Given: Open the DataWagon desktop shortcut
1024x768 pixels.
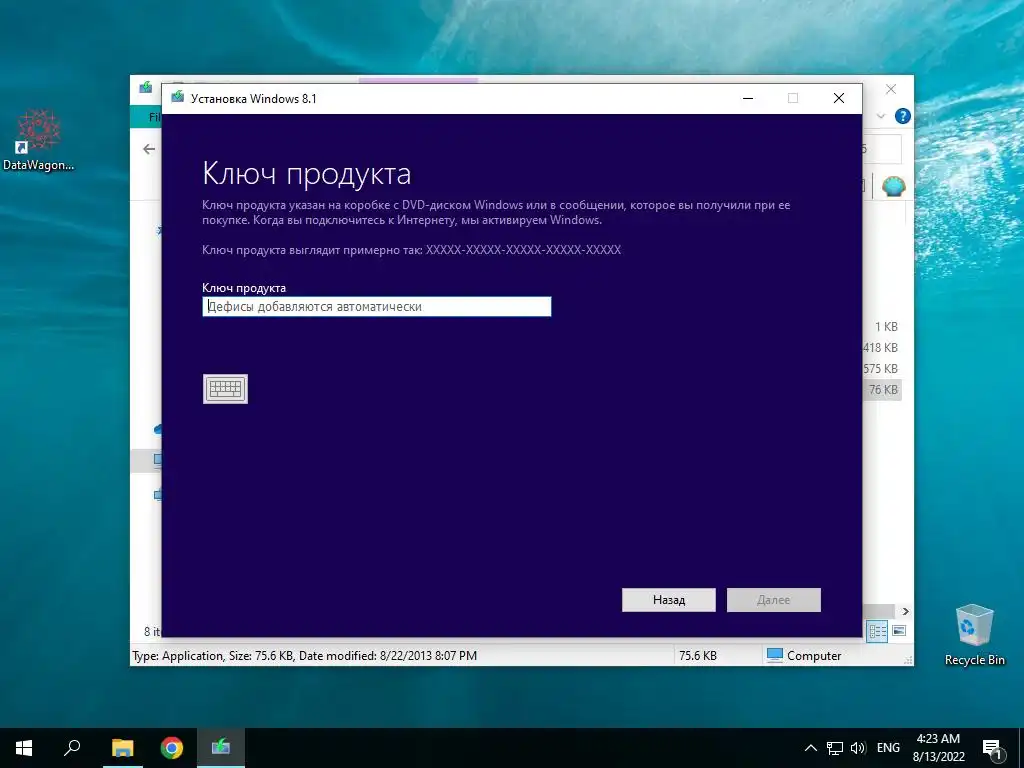Looking at the screenshot, I should [x=39, y=140].
